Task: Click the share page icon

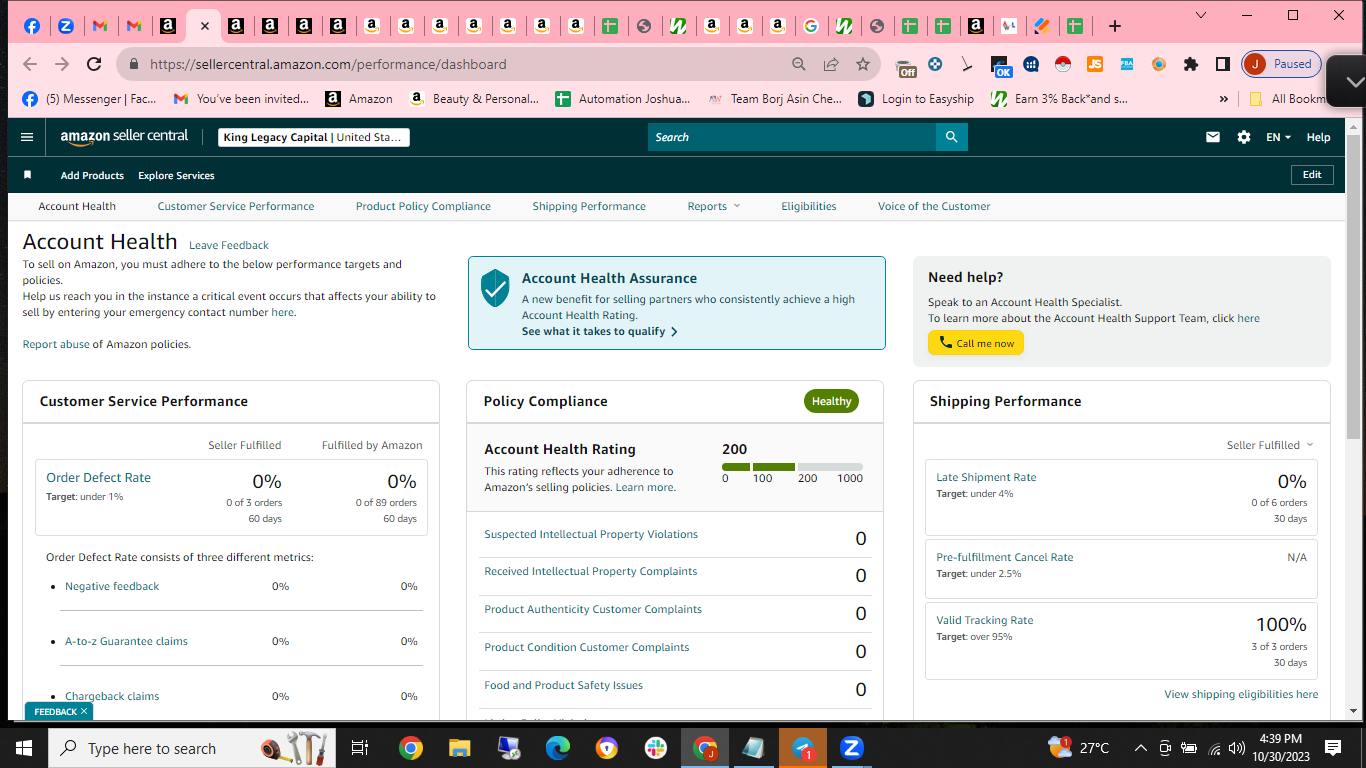Action: click(x=831, y=64)
